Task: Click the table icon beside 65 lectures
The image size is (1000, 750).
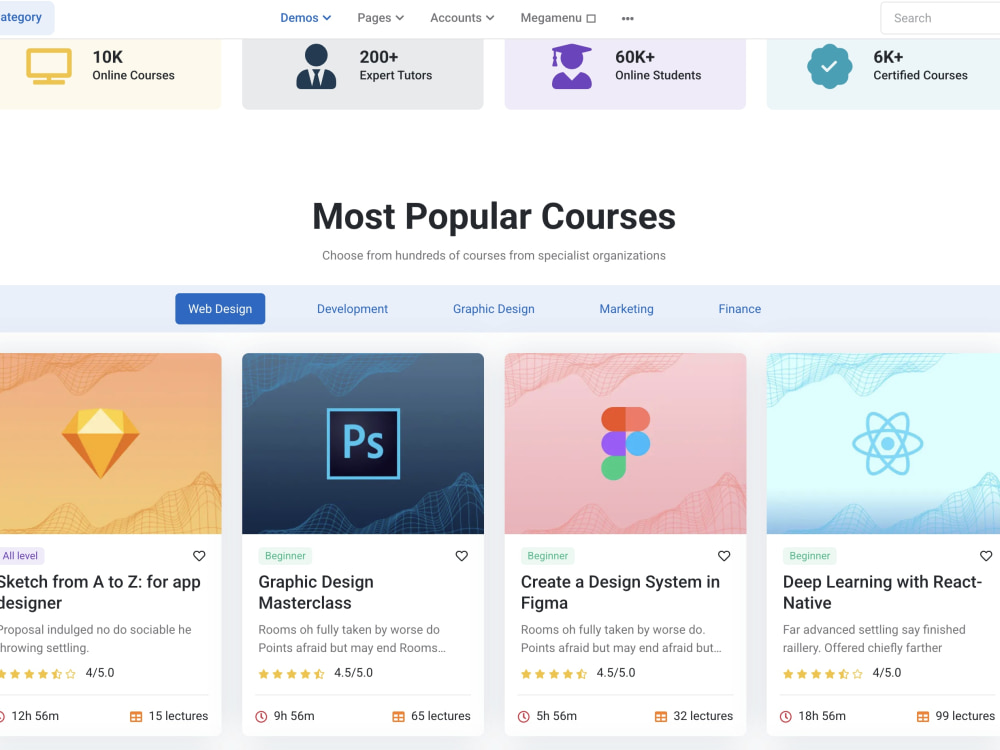Action: pos(399,716)
